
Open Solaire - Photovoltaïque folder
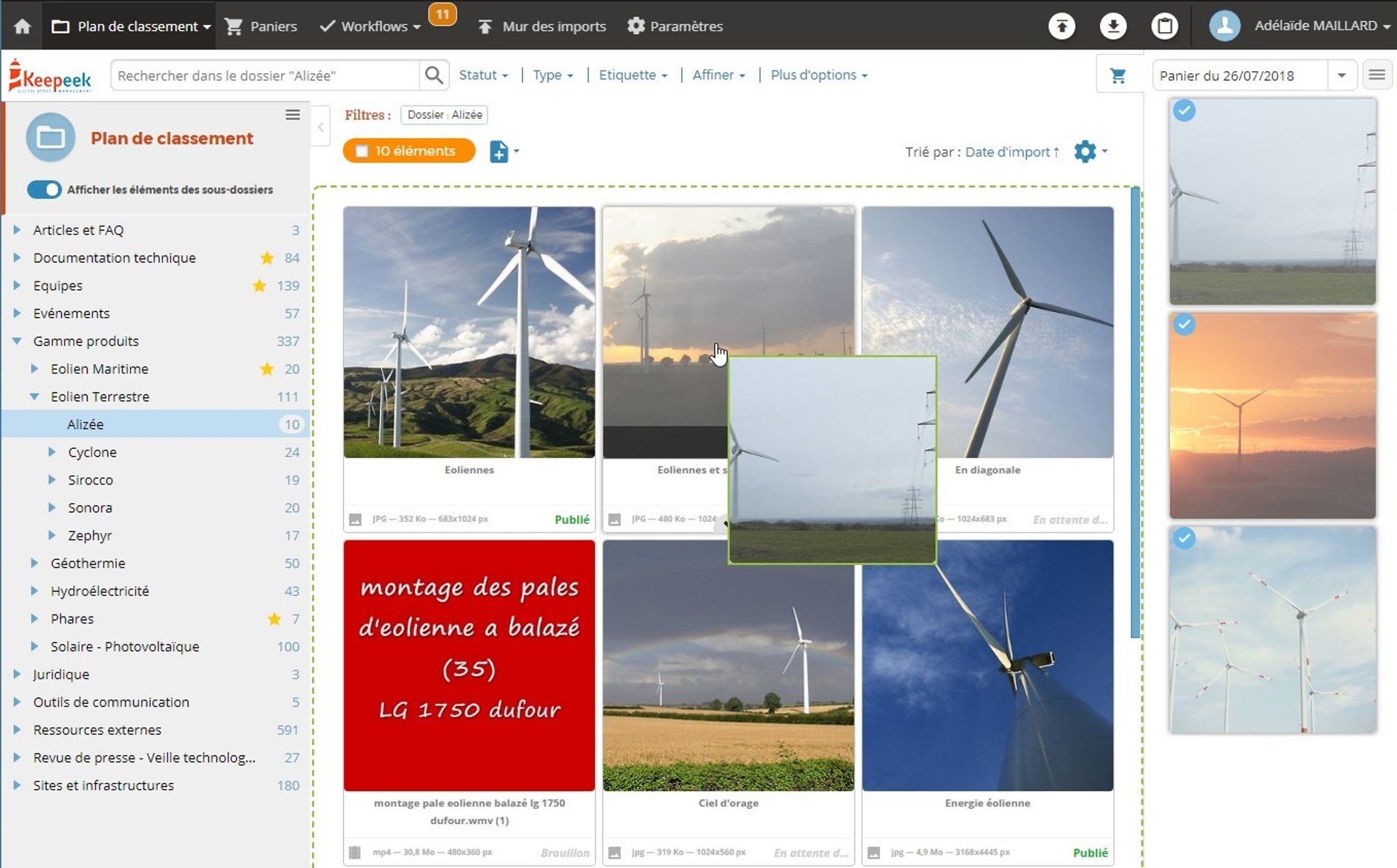click(x=125, y=647)
